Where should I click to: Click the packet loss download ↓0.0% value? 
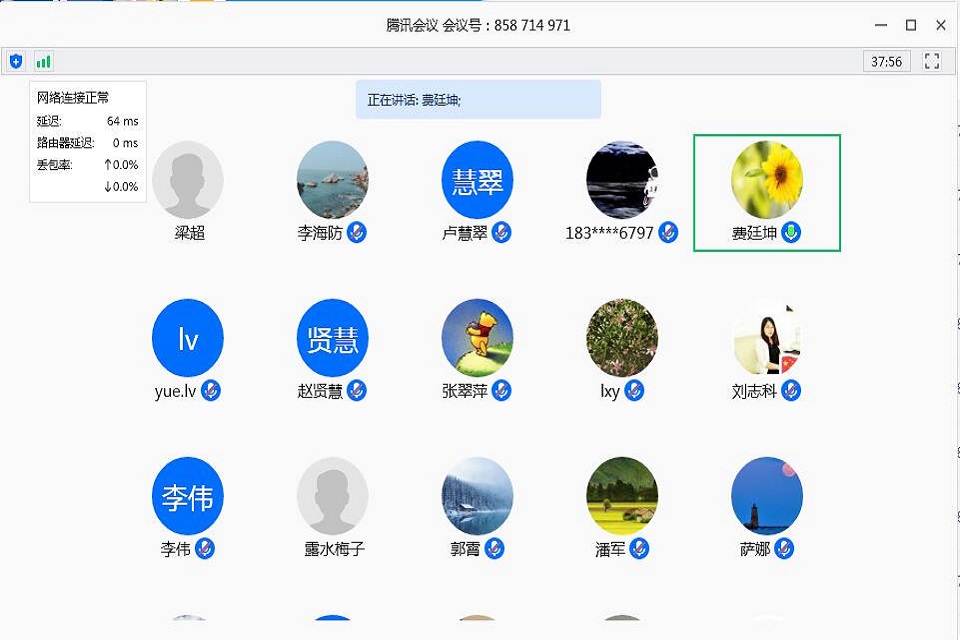[121, 187]
